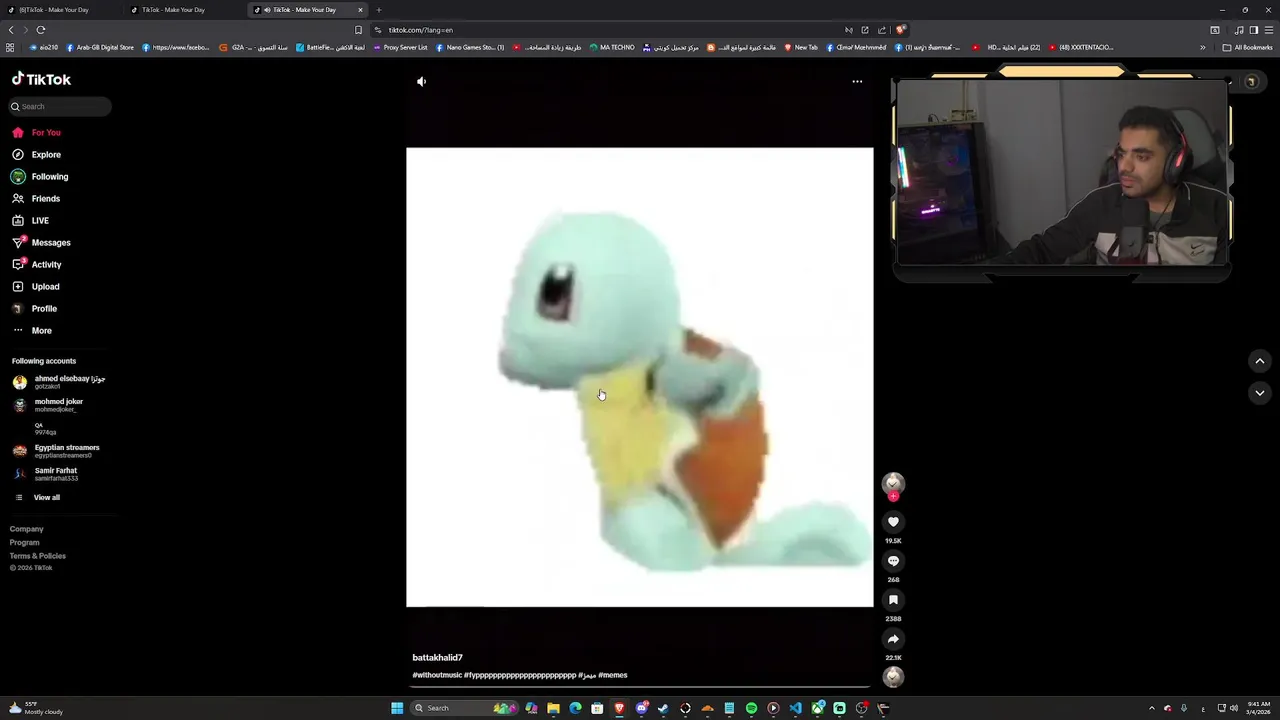Open the weather widget showing 55°F
This screenshot has width=1280, height=720.
[x=36, y=708]
